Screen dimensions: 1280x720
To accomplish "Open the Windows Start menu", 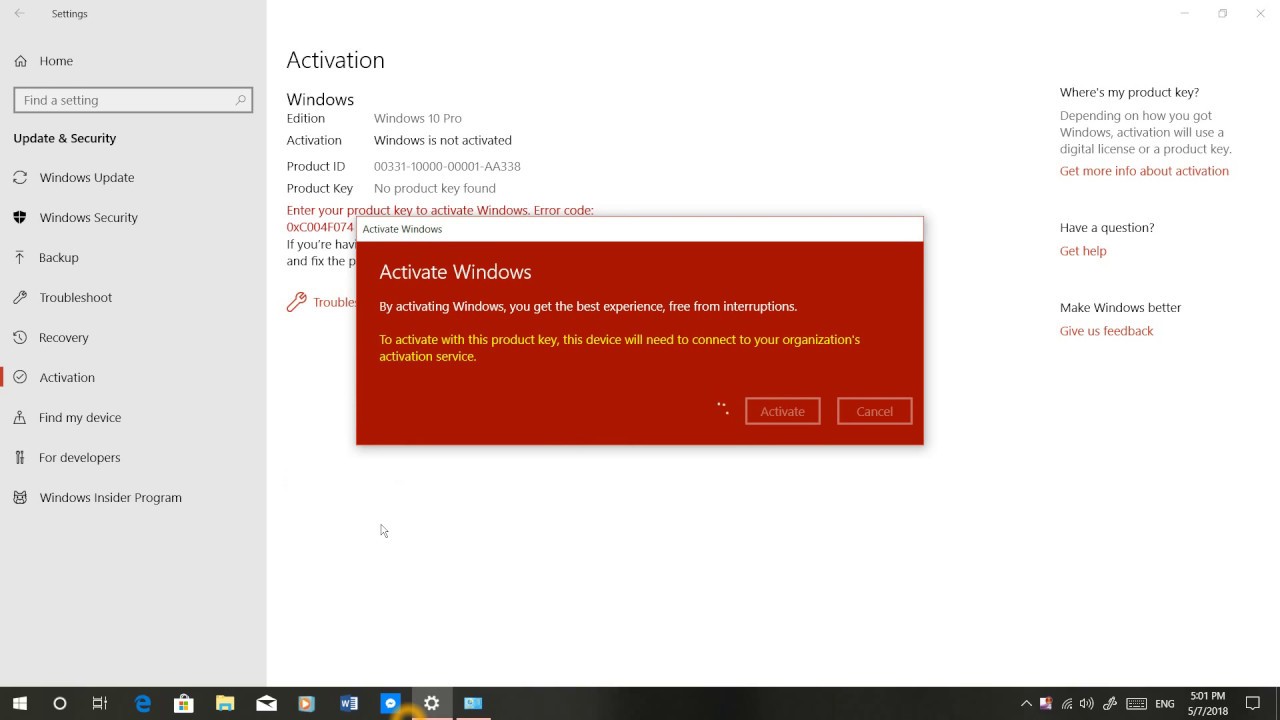I will 20,704.
